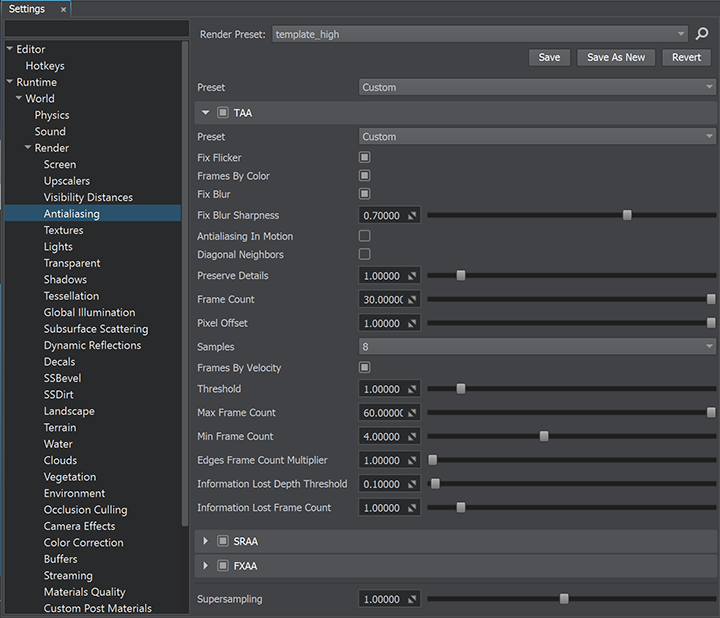The height and width of the screenshot is (618, 720).
Task: Click the Fix Blur Sharpness slider handle
Action: pyautogui.click(x=627, y=215)
